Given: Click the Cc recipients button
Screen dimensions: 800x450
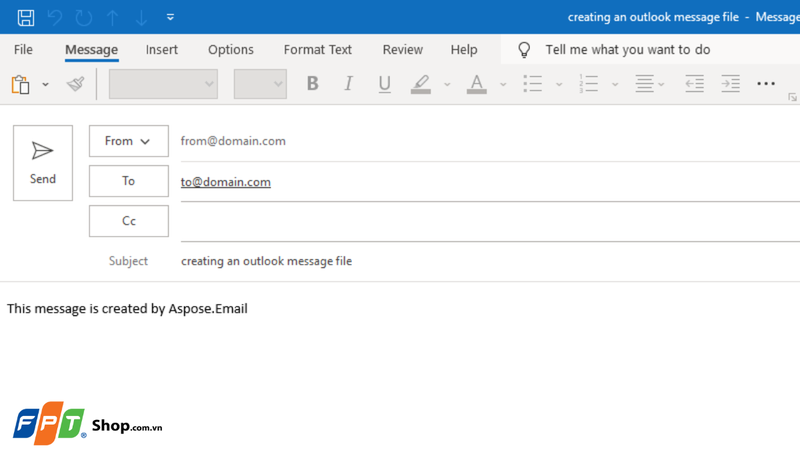Looking at the screenshot, I should coord(128,221).
